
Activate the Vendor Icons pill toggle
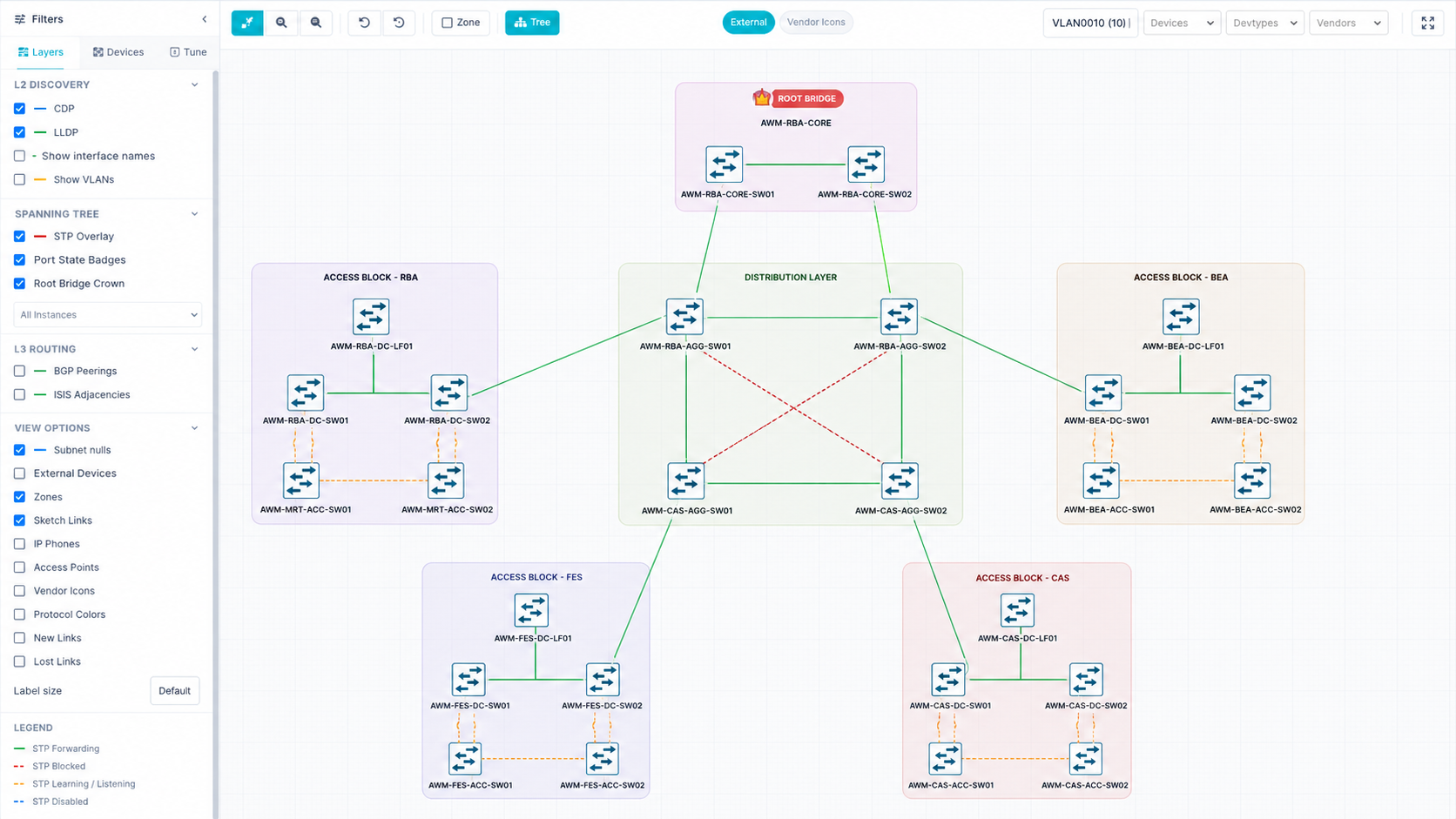(x=816, y=23)
